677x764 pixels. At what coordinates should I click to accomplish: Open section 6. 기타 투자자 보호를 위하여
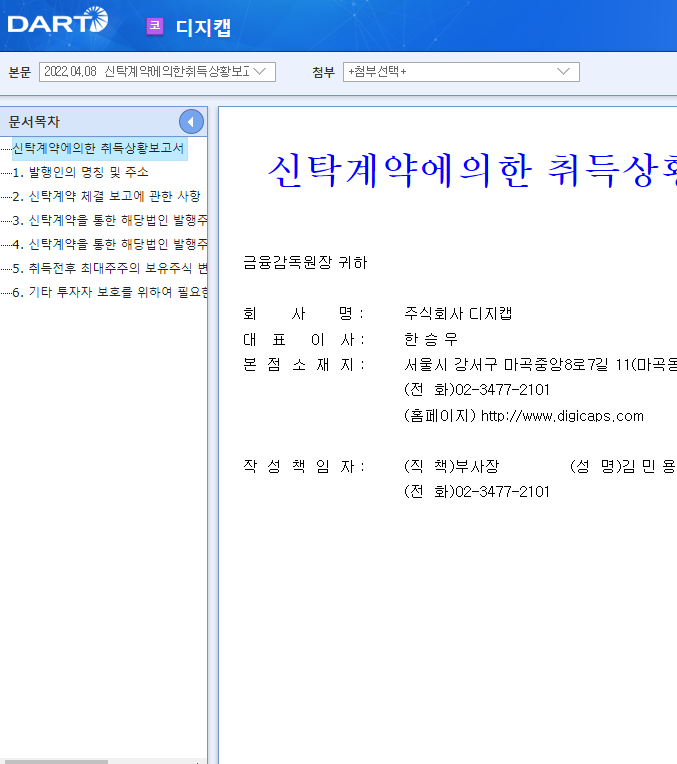click(110, 292)
